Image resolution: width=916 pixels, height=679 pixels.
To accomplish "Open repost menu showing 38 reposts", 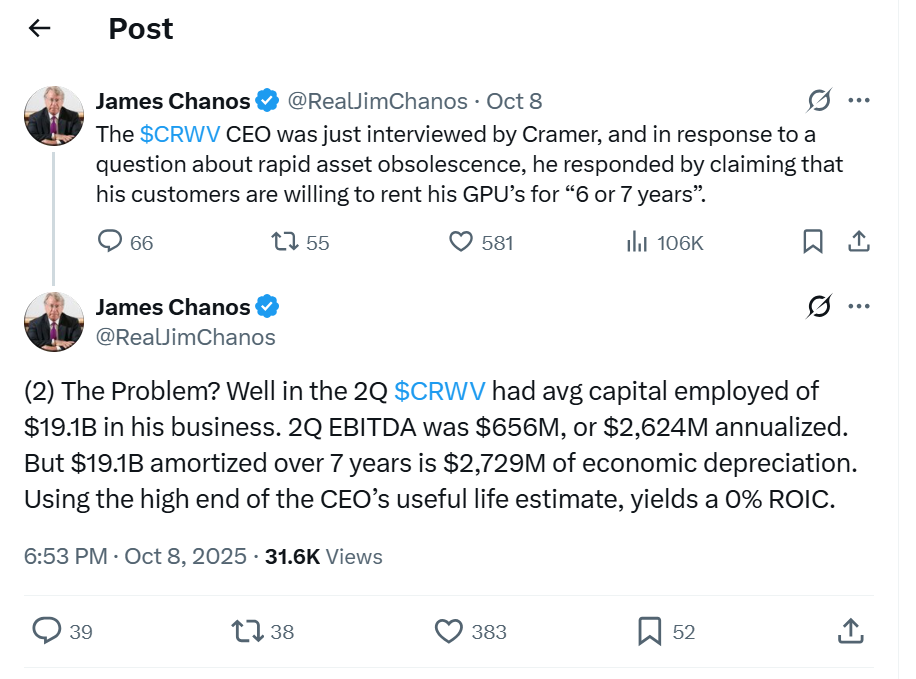I will pyautogui.click(x=248, y=631).
